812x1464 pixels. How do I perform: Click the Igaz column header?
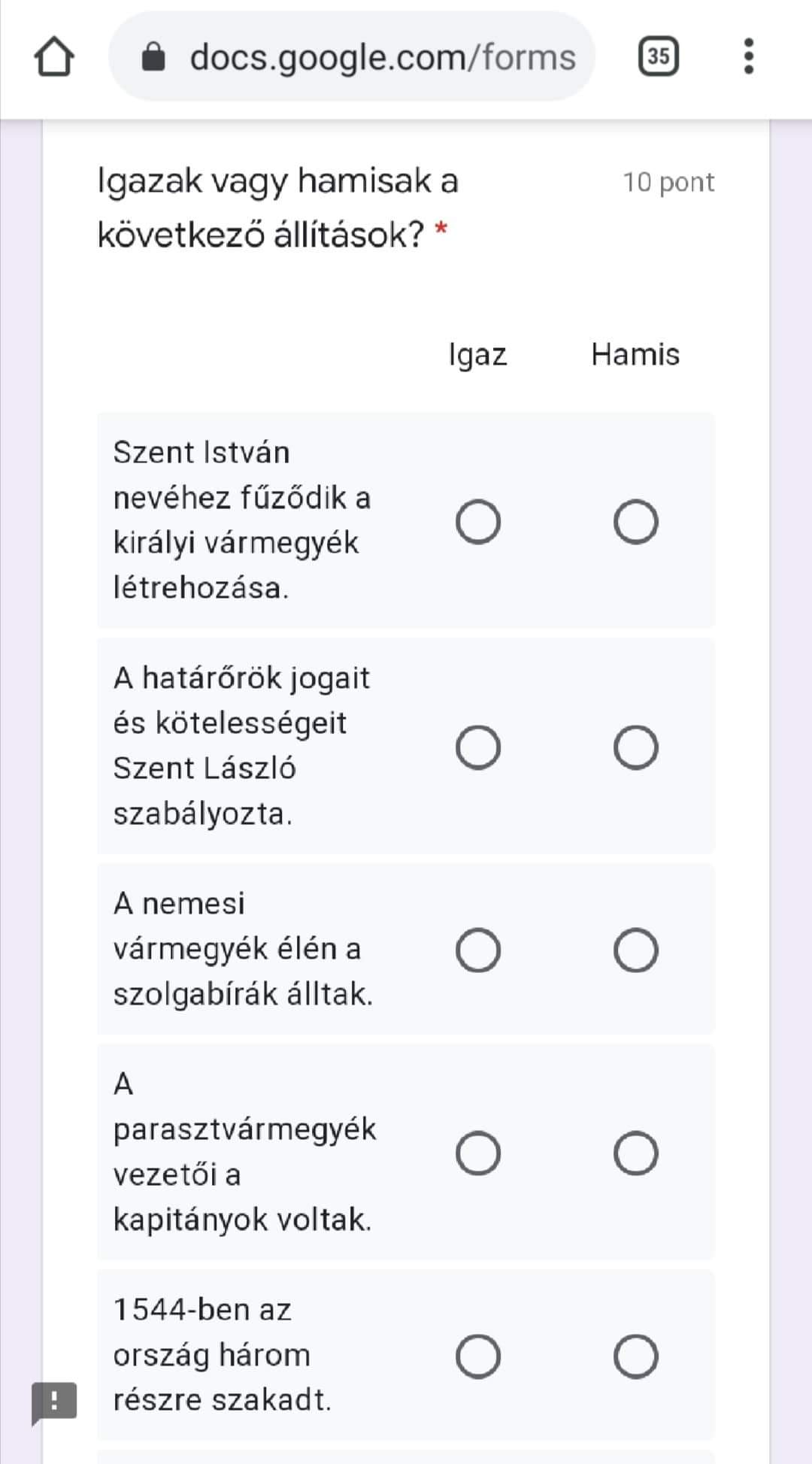point(477,354)
